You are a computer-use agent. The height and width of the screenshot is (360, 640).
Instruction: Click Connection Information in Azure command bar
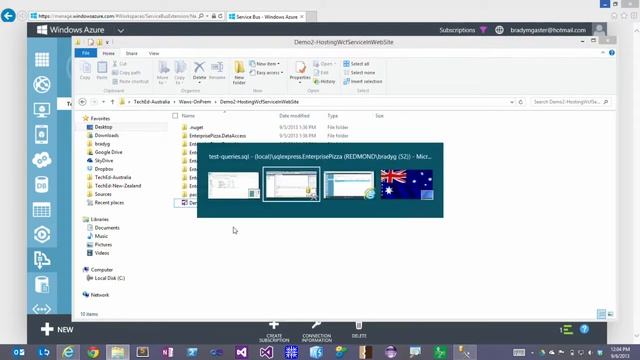click(316, 331)
